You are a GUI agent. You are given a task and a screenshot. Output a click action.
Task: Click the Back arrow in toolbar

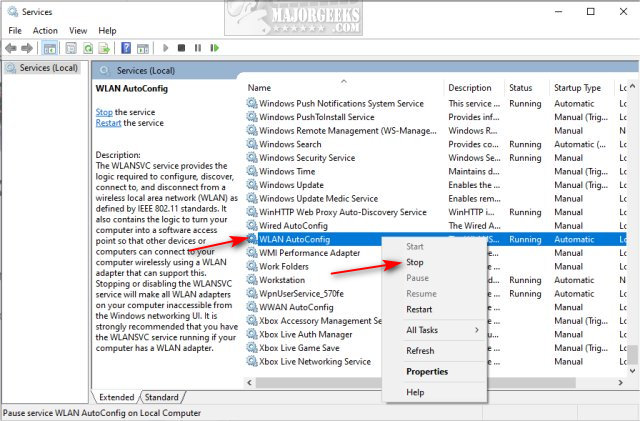tap(12, 47)
